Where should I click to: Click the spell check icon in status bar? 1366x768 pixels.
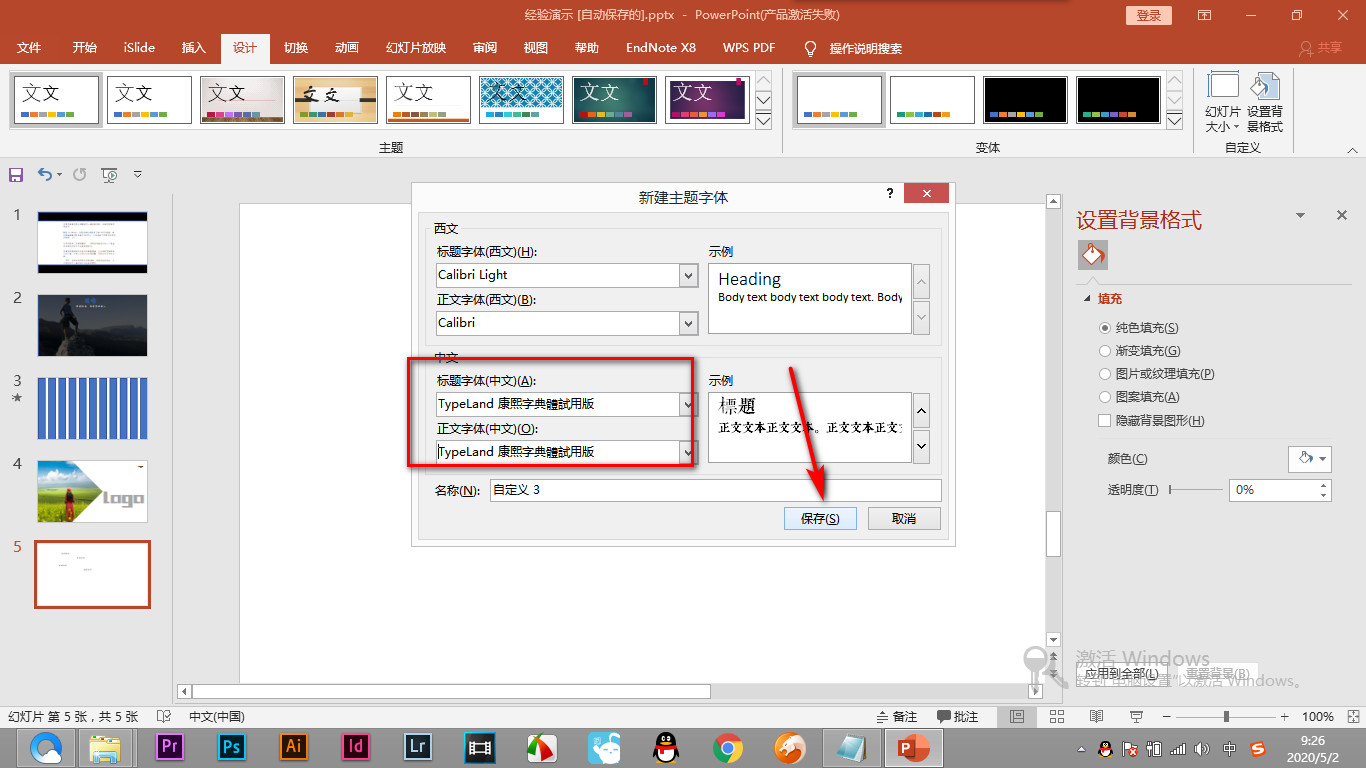pos(163,717)
